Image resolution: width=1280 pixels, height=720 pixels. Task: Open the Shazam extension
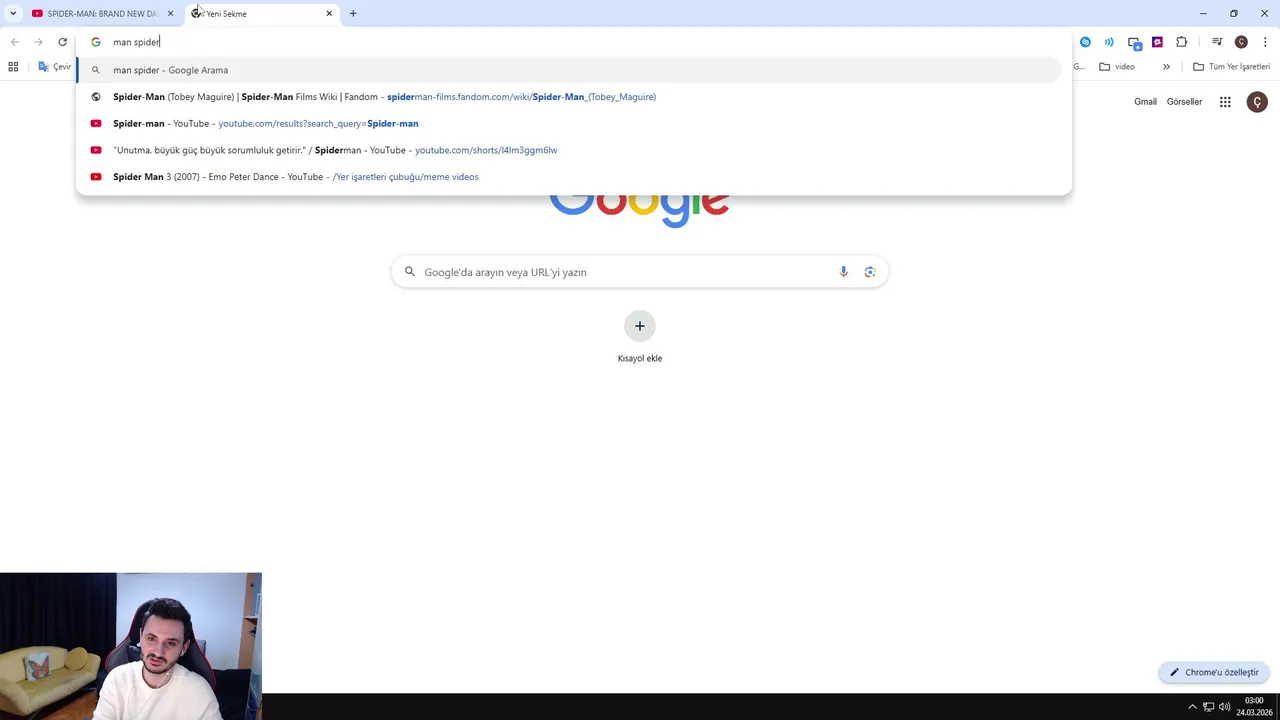coord(1085,42)
